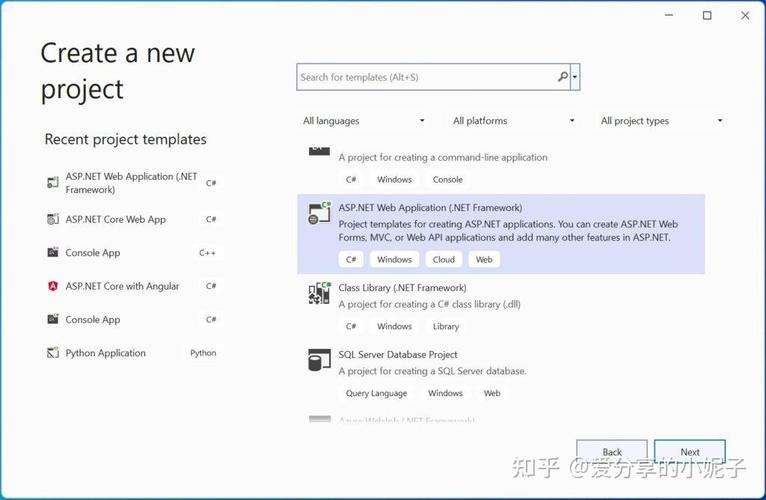The image size is (766, 500).
Task: Select ASP.NET Core with Angular recent template
Action: click(133, 286)
